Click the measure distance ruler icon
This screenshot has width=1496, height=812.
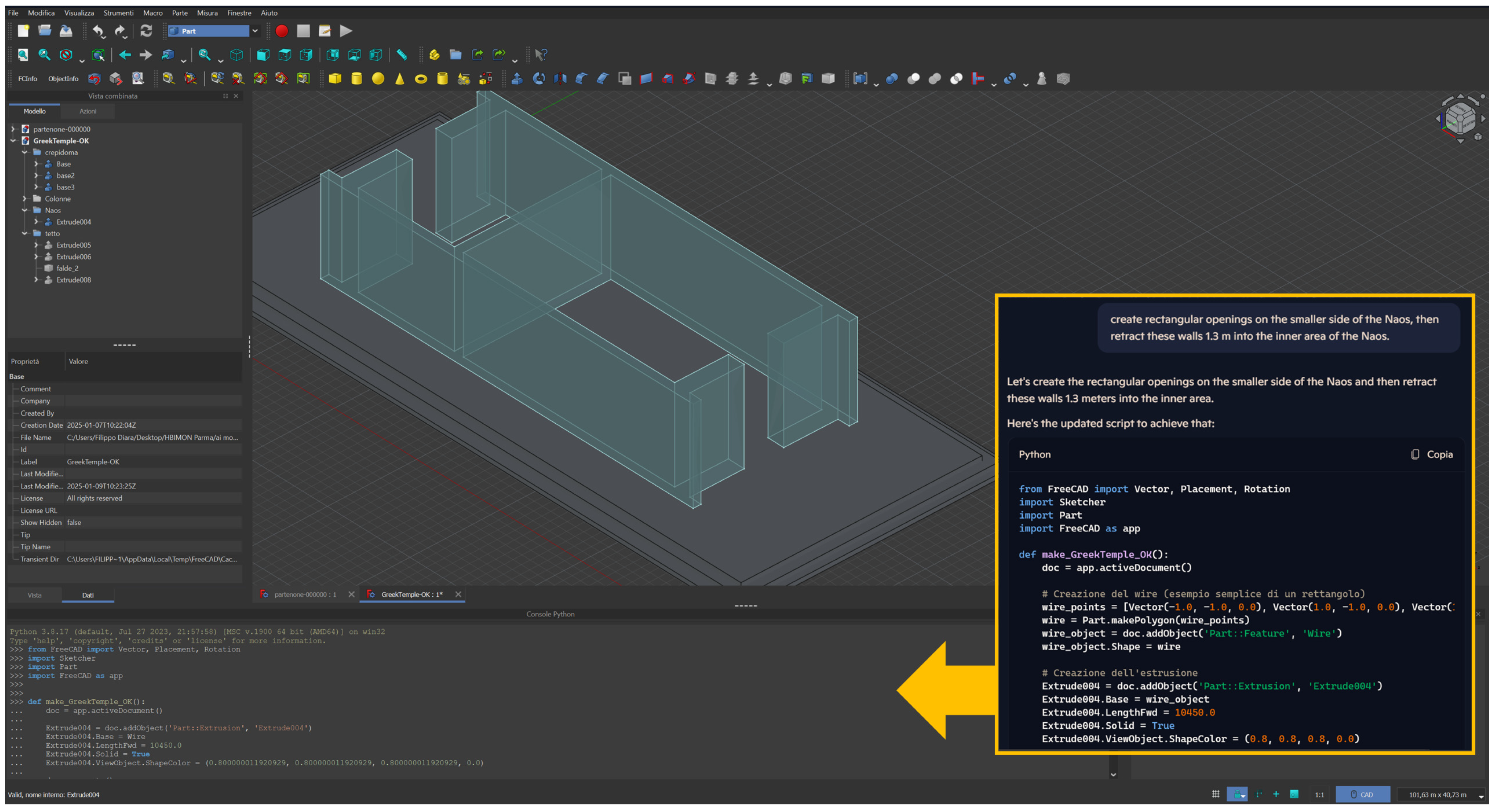(x=402, y=55)
